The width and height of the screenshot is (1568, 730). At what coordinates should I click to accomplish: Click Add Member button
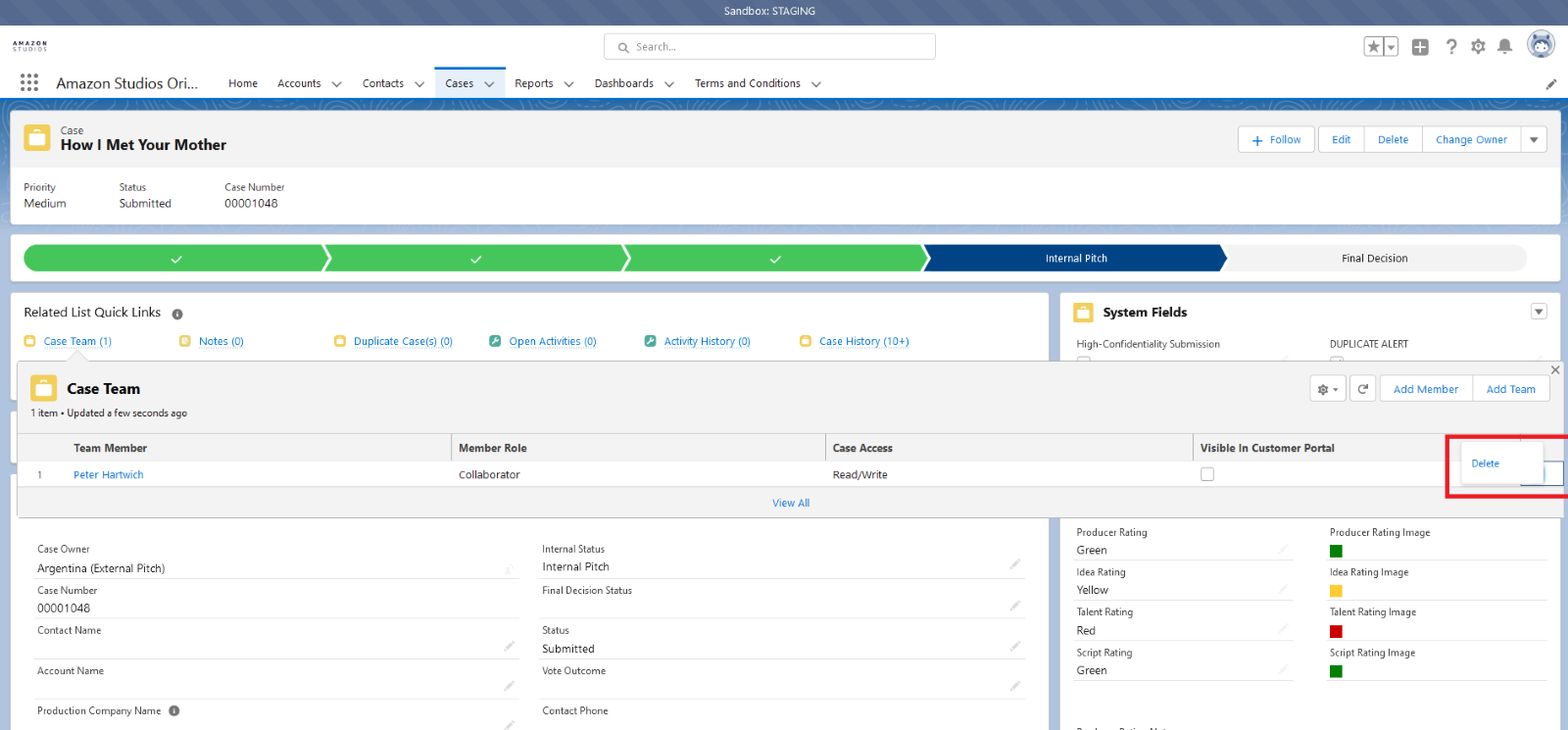(1426, 389)
